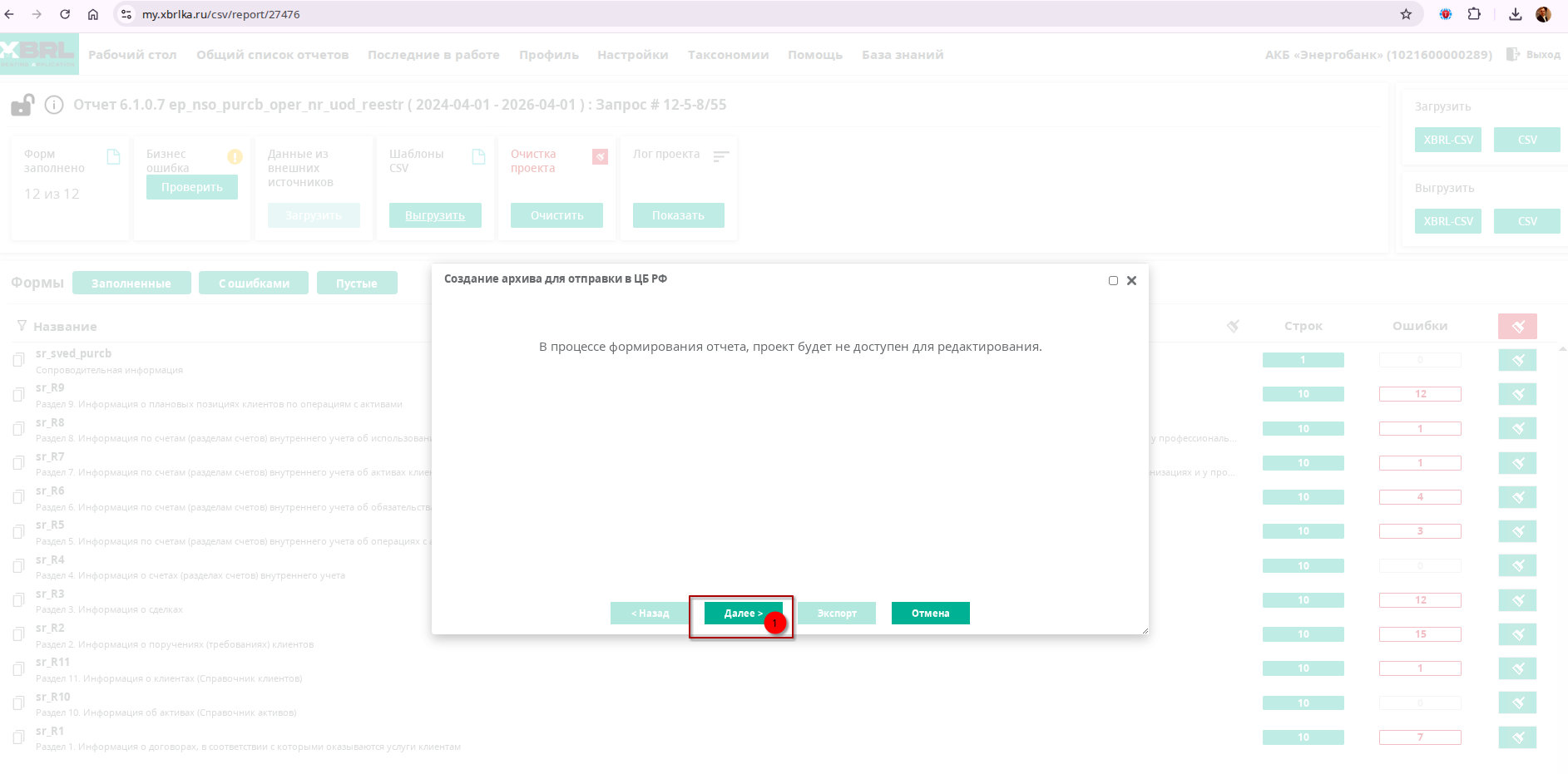Click the Далее button in dialog
This screenshot has height=774, width=1568.
pyautogui.click(x=742, y=614)
